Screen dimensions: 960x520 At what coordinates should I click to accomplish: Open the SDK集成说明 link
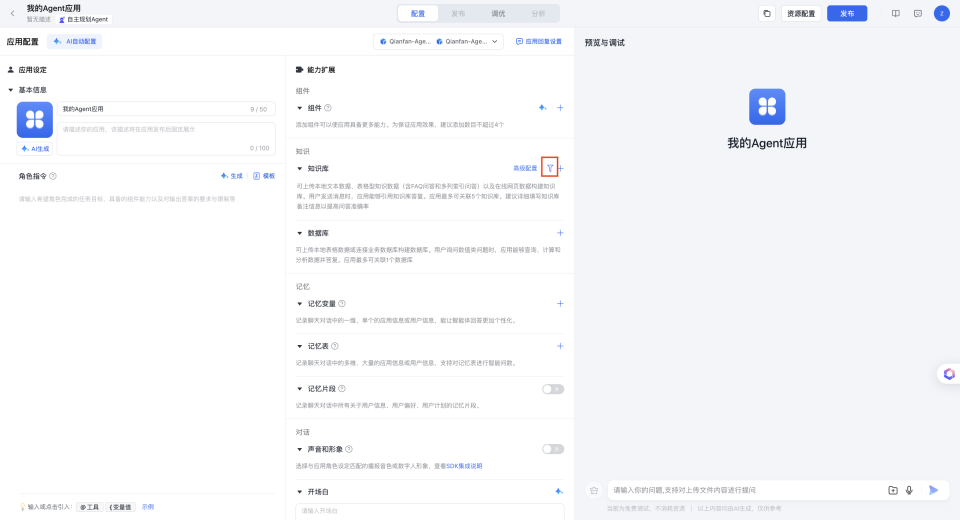[x=464, y=466]
